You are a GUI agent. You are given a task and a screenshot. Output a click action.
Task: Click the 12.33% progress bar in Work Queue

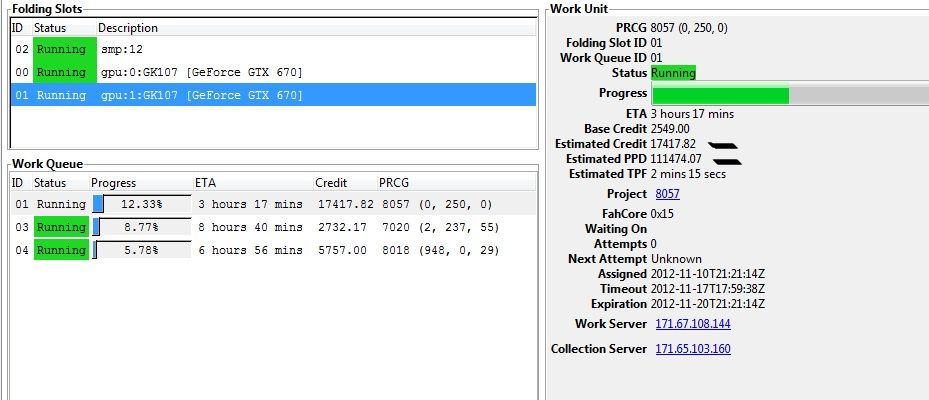click(140, 205)
